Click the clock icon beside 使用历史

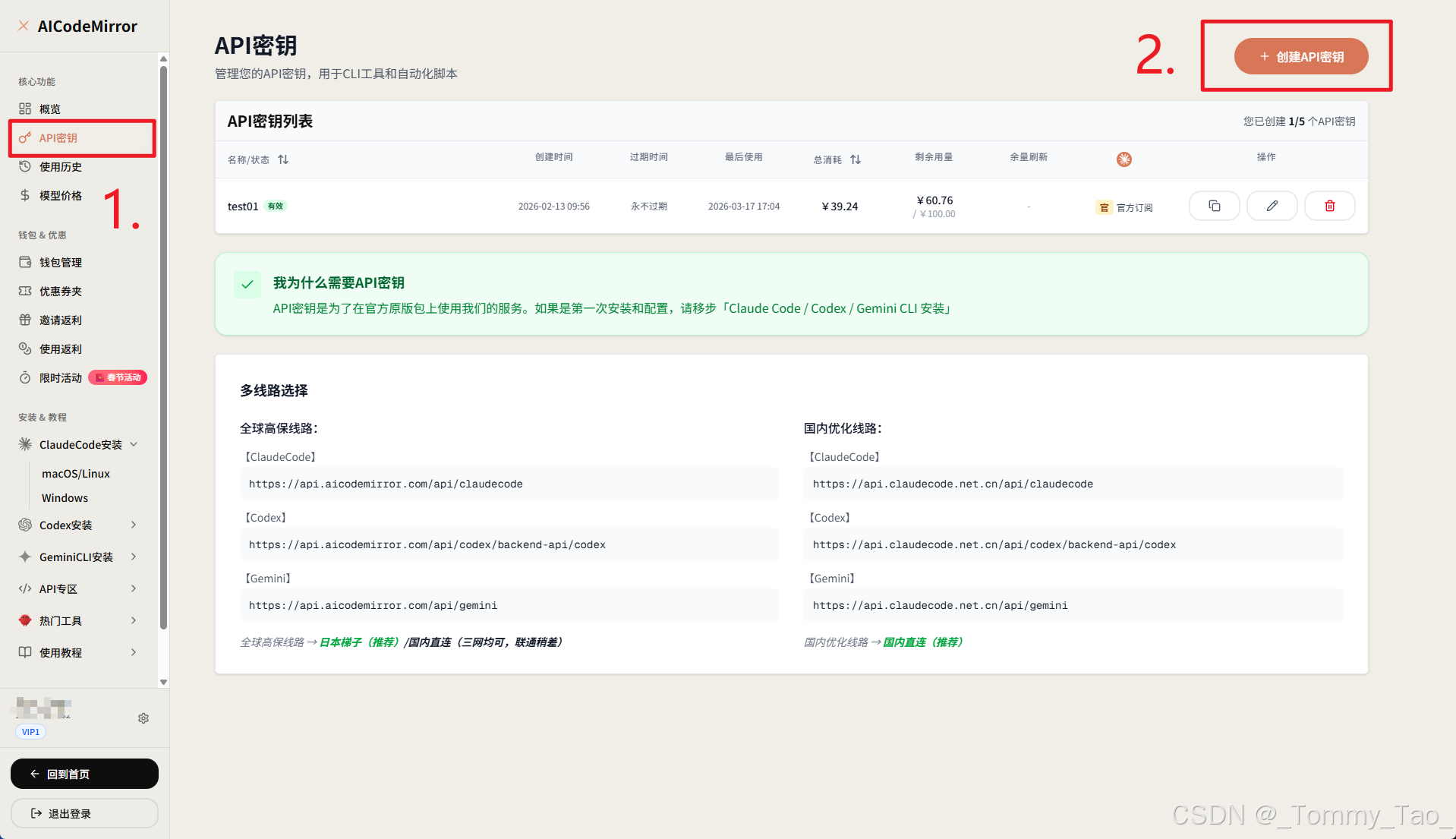pos(25,166)
